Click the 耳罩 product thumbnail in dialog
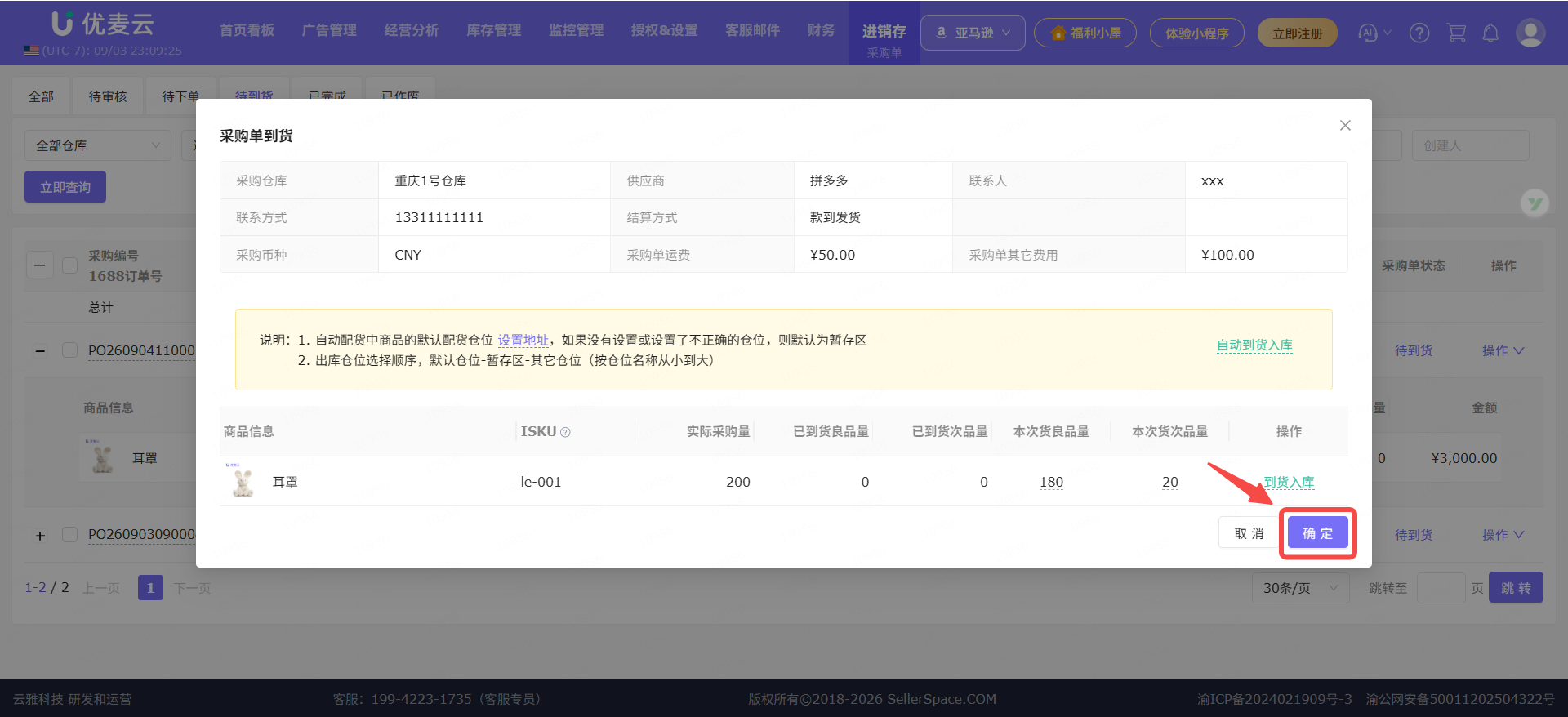 (x=243, y=481)
